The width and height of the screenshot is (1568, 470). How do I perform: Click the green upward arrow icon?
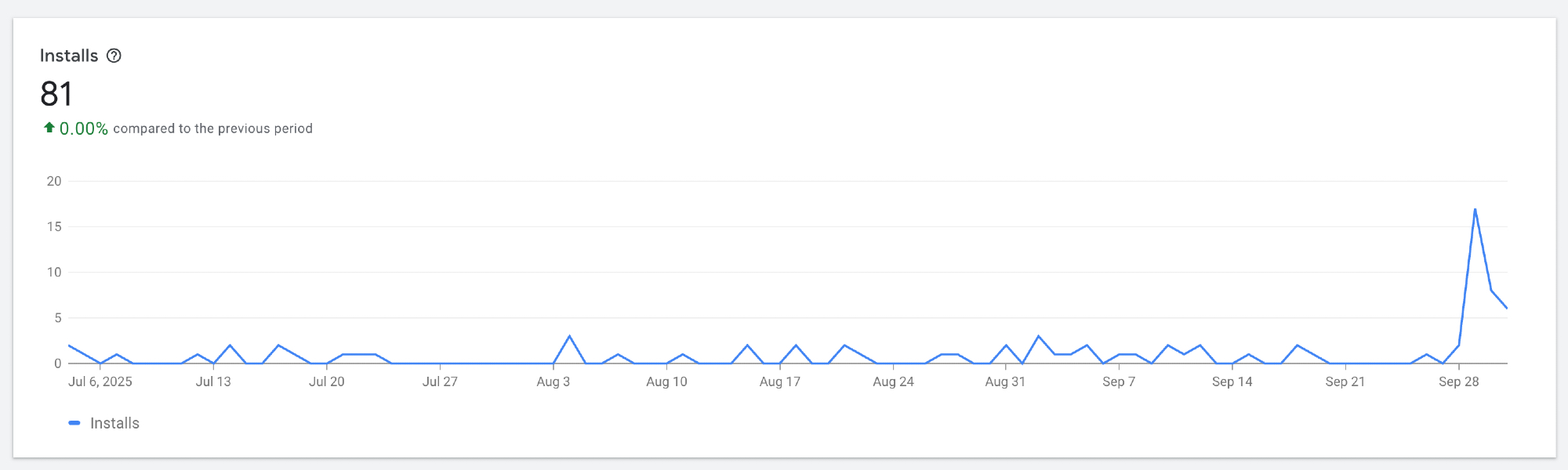click(x=49, y=128)
